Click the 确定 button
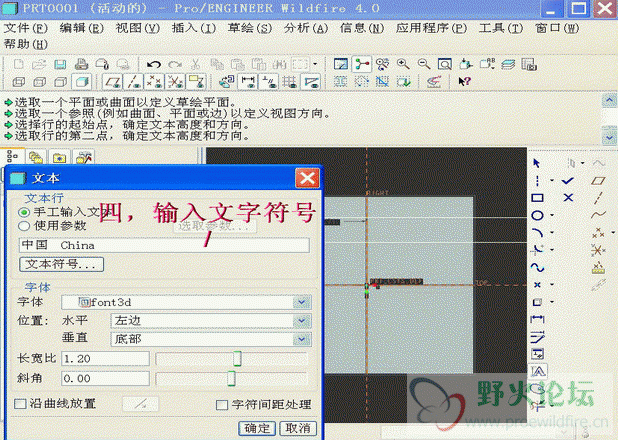 tap(257, 428)
